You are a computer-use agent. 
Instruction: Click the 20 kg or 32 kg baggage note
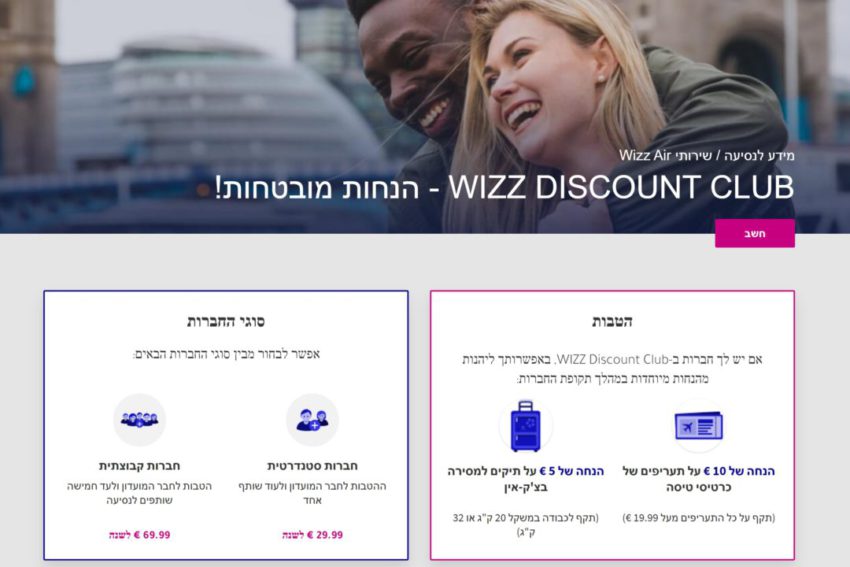pyautogui.click(x=525, y=525)
